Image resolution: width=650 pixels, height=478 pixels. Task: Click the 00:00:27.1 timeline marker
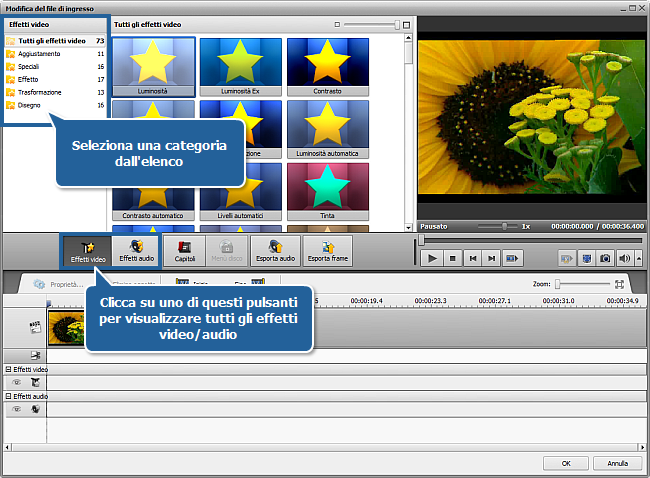point(494,301)
